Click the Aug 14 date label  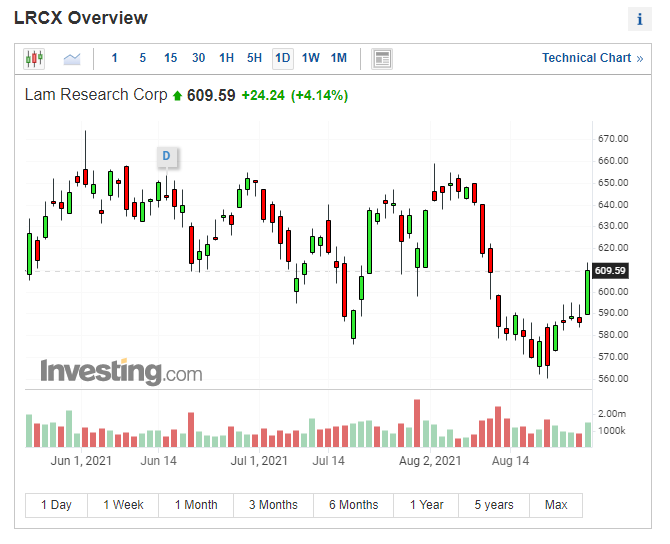(x=511, y=461)
